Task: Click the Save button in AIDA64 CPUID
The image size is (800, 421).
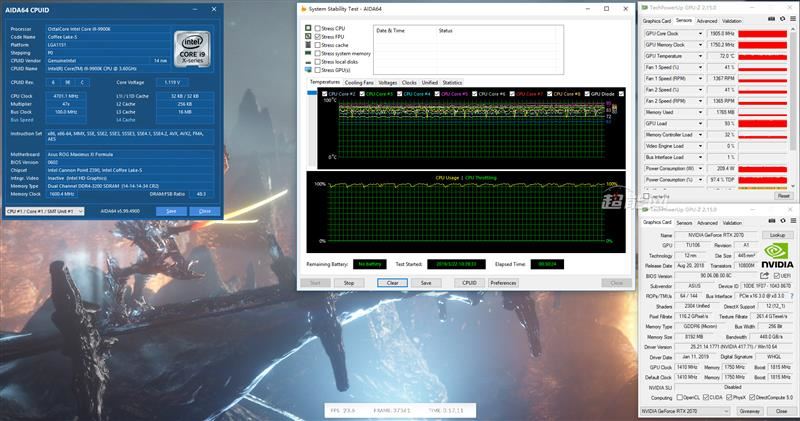Action: point(171,211)
